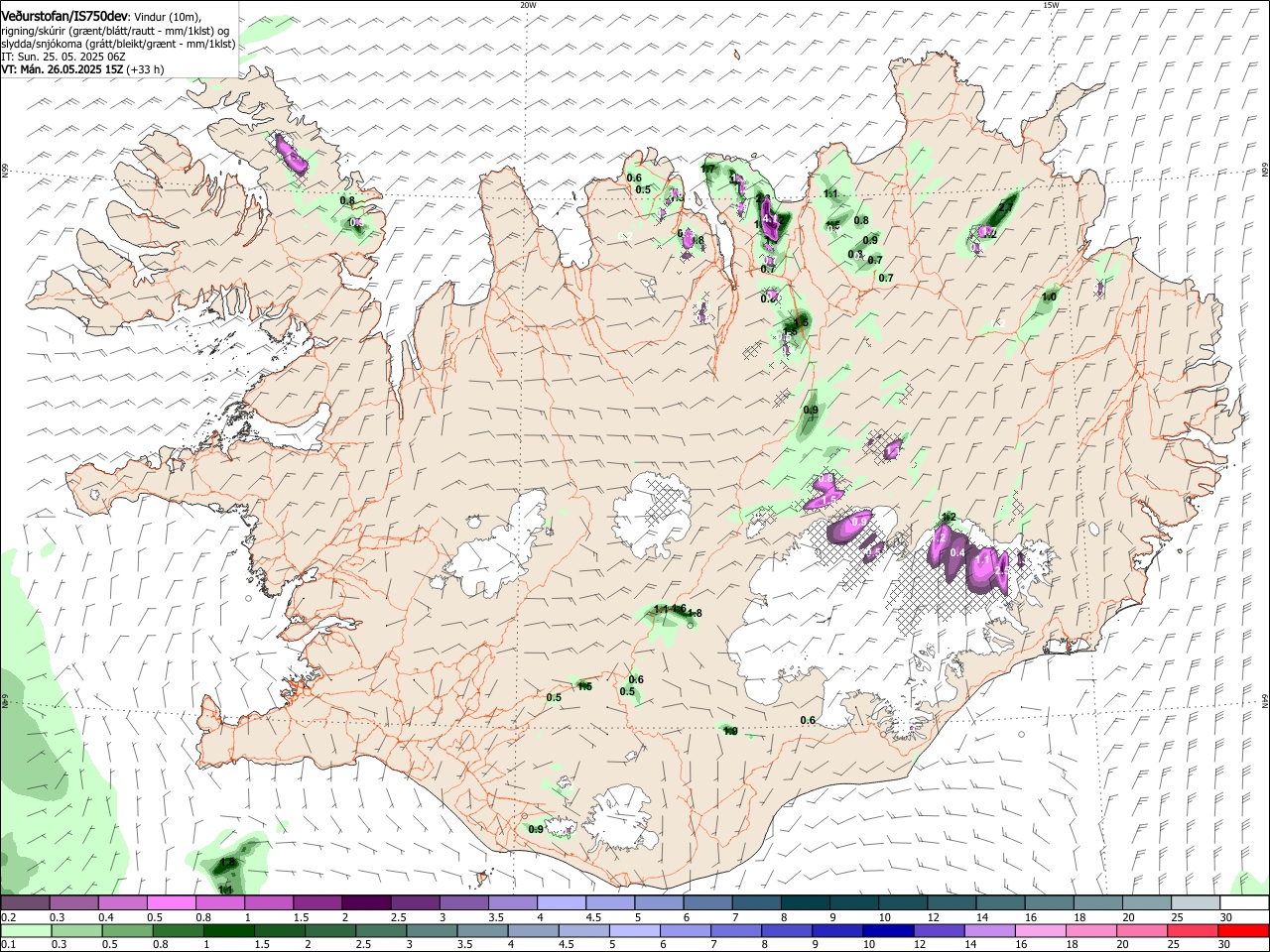Pick the bottom-row bright red swatch starting at 30
This screenshot has width=1270, height=952.
pos(1245,930)
